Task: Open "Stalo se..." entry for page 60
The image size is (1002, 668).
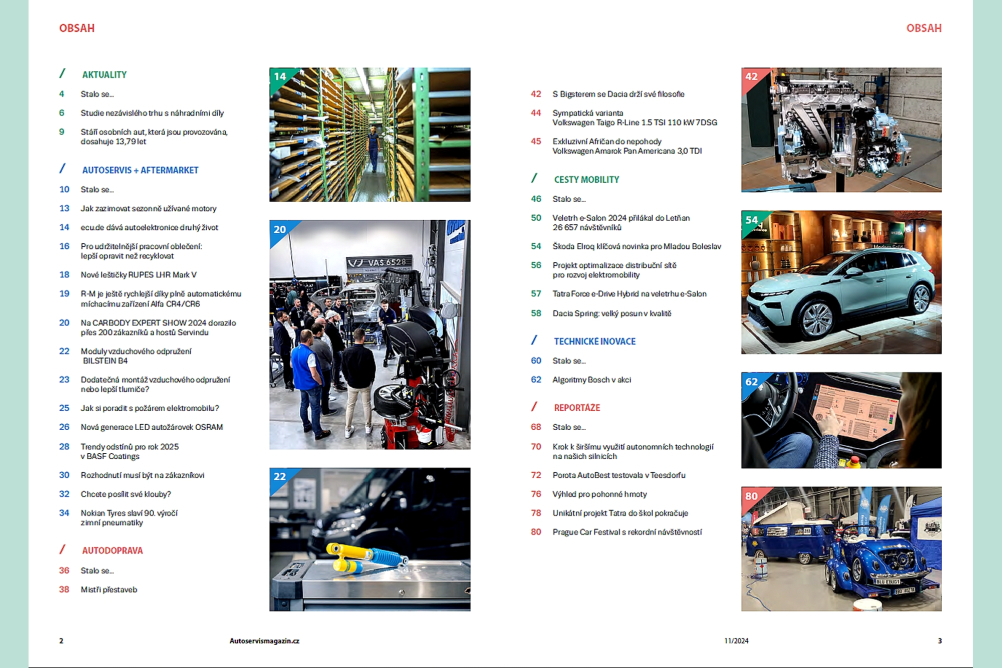Action: tap(569, 361)
